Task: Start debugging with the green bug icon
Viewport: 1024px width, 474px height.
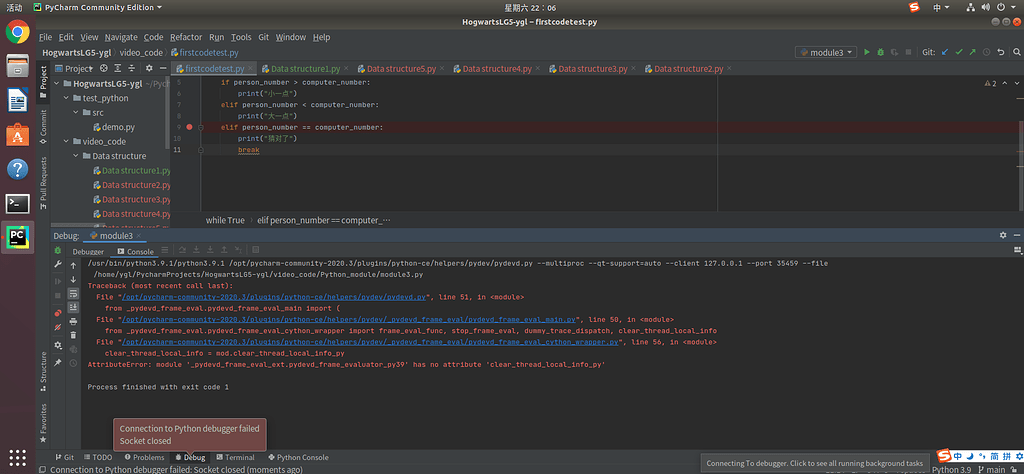Action: coord(880,52)
